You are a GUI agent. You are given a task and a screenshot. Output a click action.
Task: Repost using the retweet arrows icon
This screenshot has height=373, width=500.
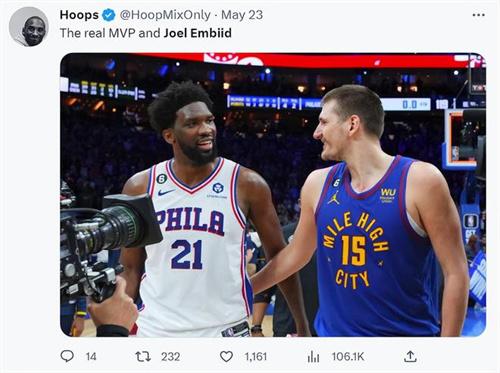click(143, 356)
